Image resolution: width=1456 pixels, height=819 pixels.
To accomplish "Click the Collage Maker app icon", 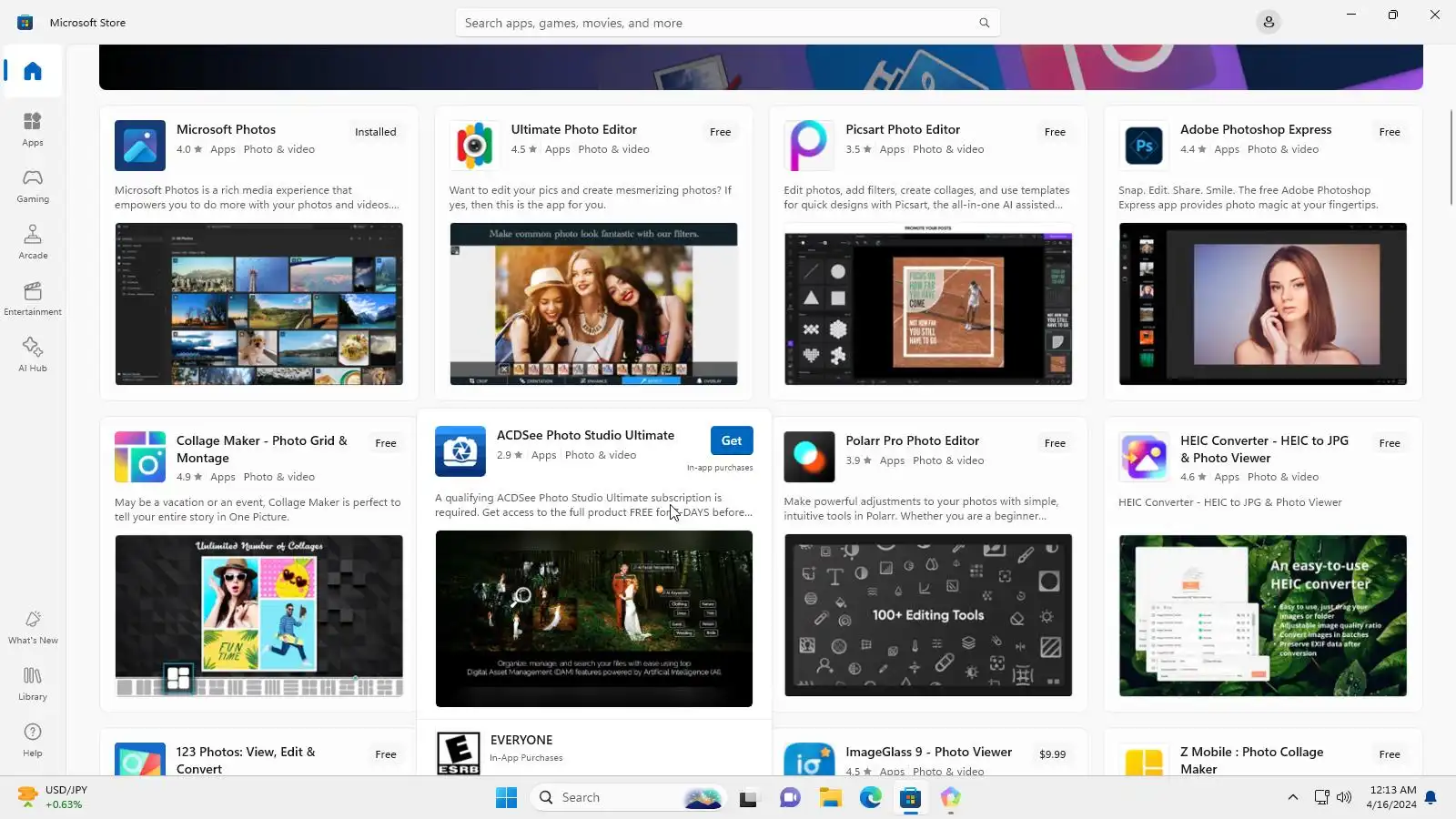I will pos(140,457).
